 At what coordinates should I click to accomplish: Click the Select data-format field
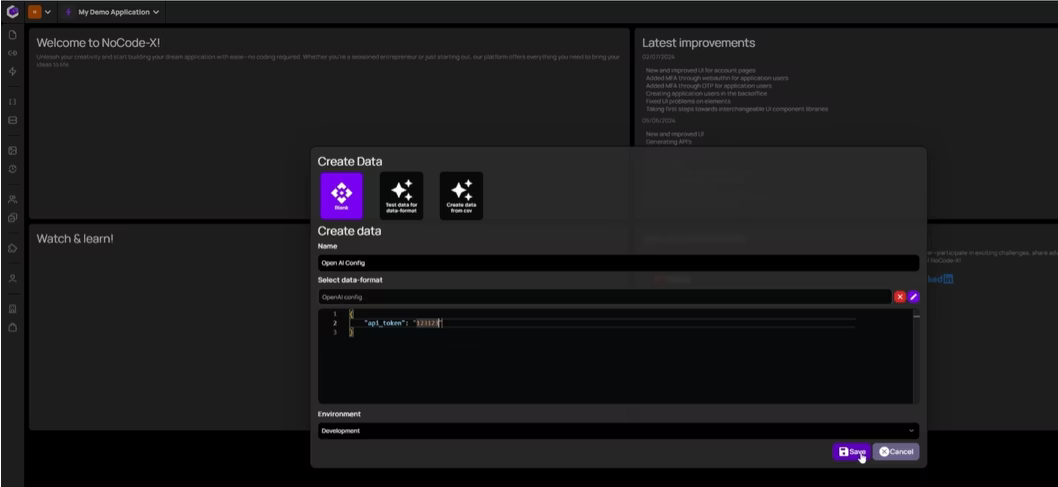605,297
